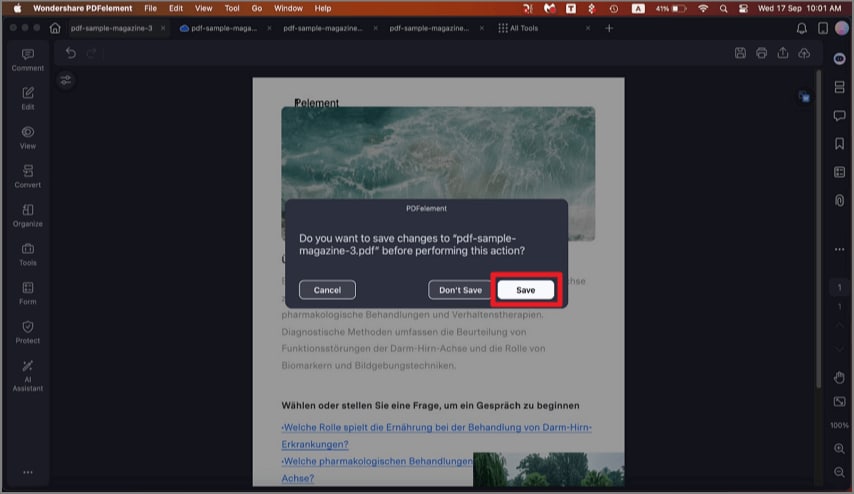Open the Go menu

pos(257,8)
